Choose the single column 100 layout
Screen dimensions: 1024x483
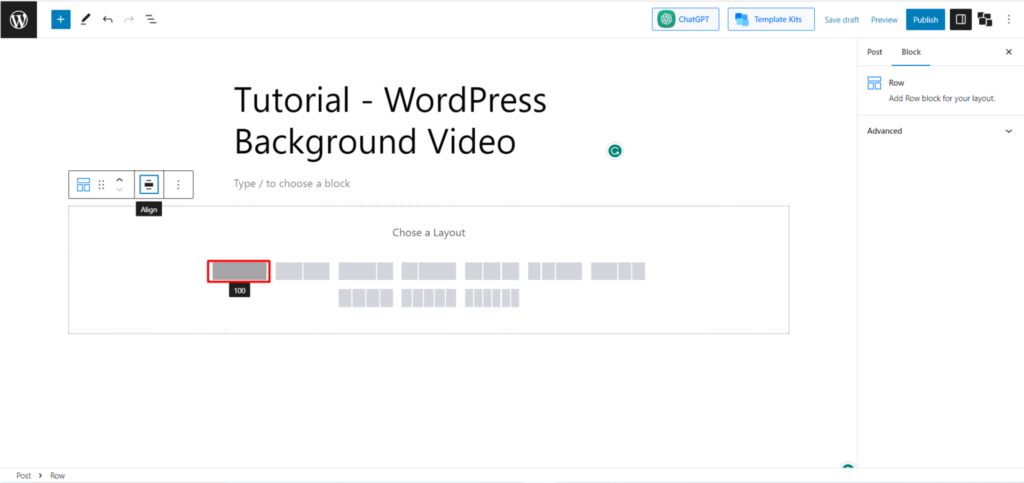(239, 271)
